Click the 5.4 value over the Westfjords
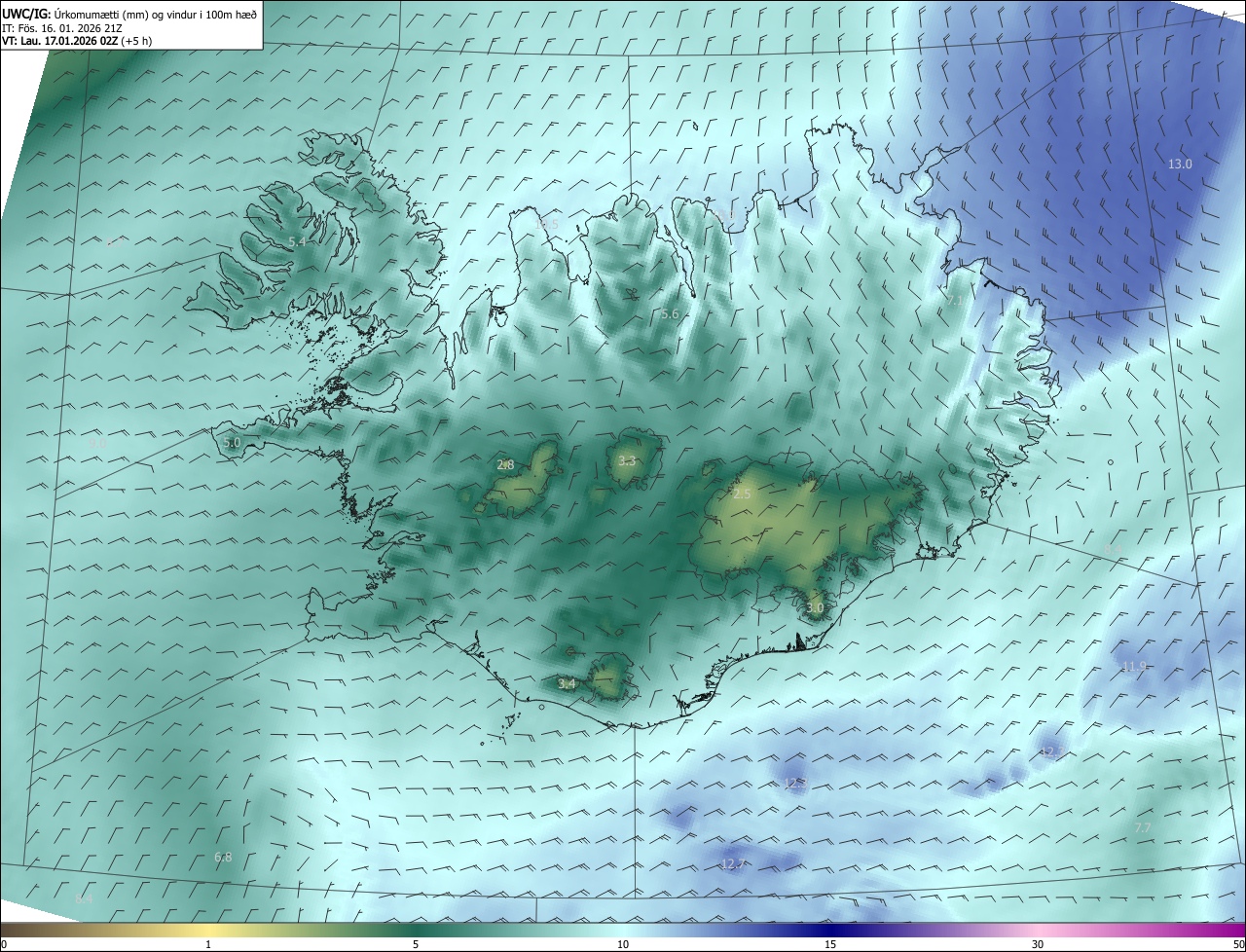 pos(297,241)
